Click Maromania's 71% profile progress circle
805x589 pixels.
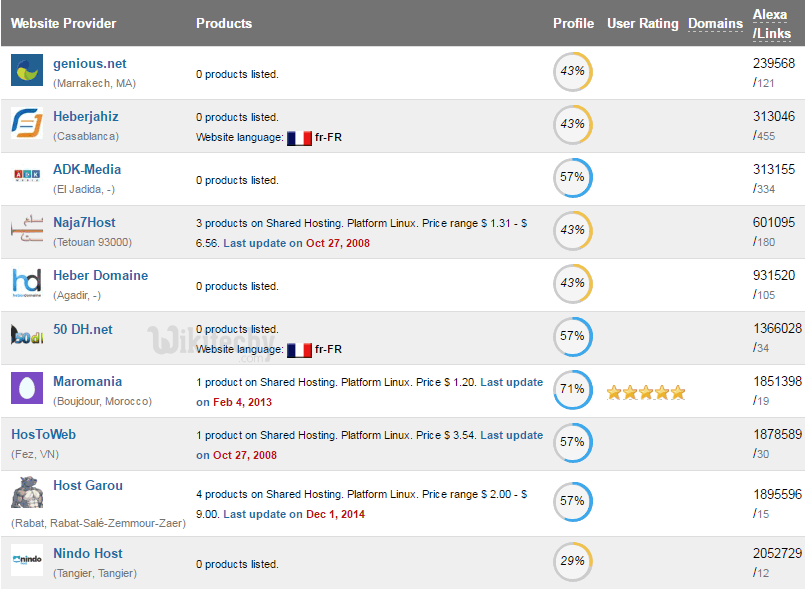(x=573, y=389)
